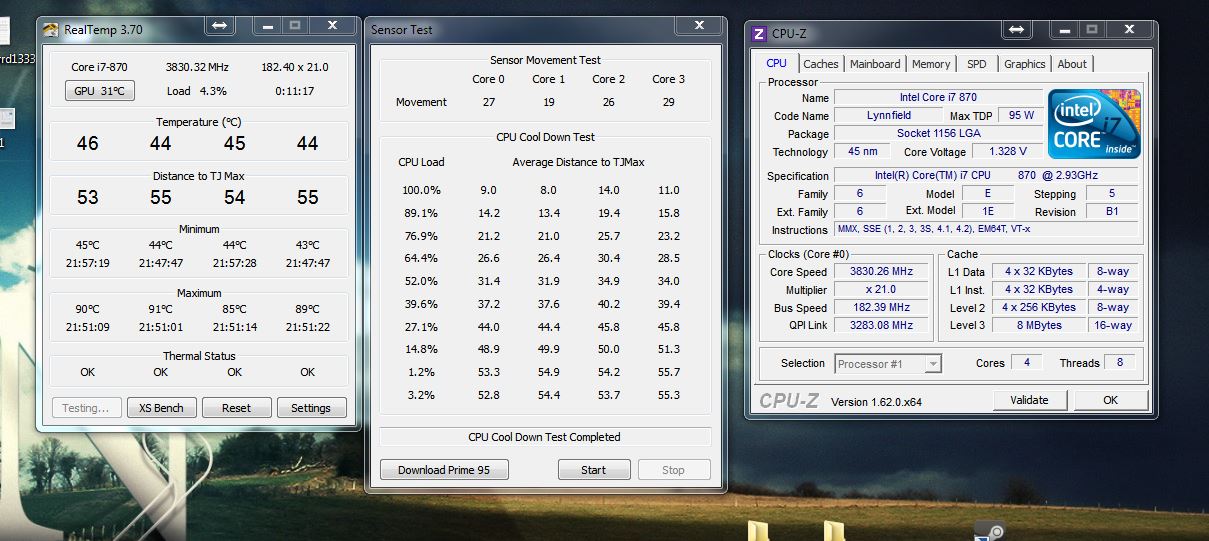Click the 52.0% CPU Load row in Sensor Test
Viewport: 1209px width, 541px height.
tap(545, 281)
